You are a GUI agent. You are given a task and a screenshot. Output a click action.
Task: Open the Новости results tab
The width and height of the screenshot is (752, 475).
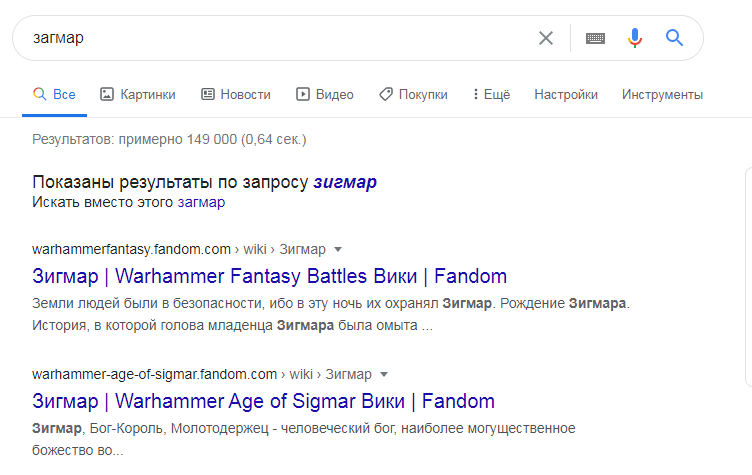236,95
